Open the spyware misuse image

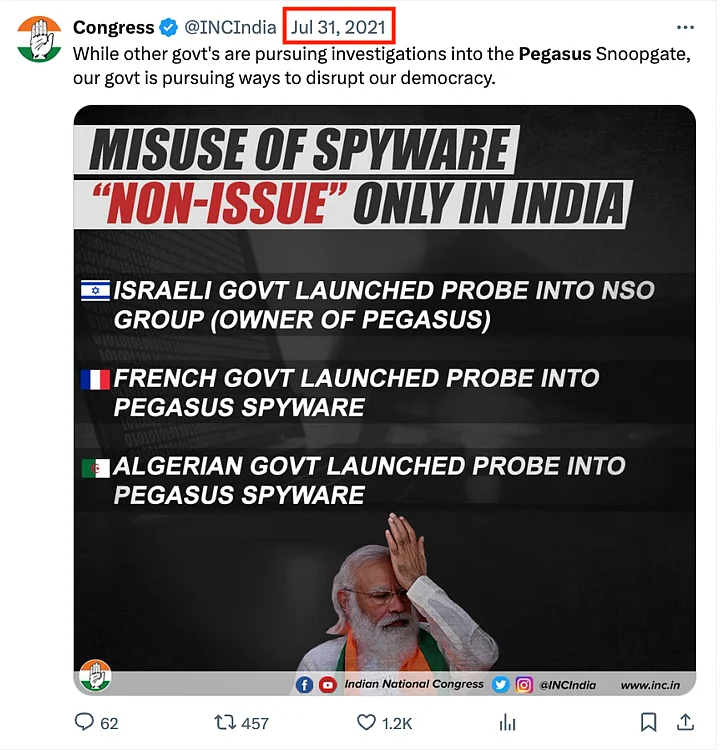(x=384, y=400)
